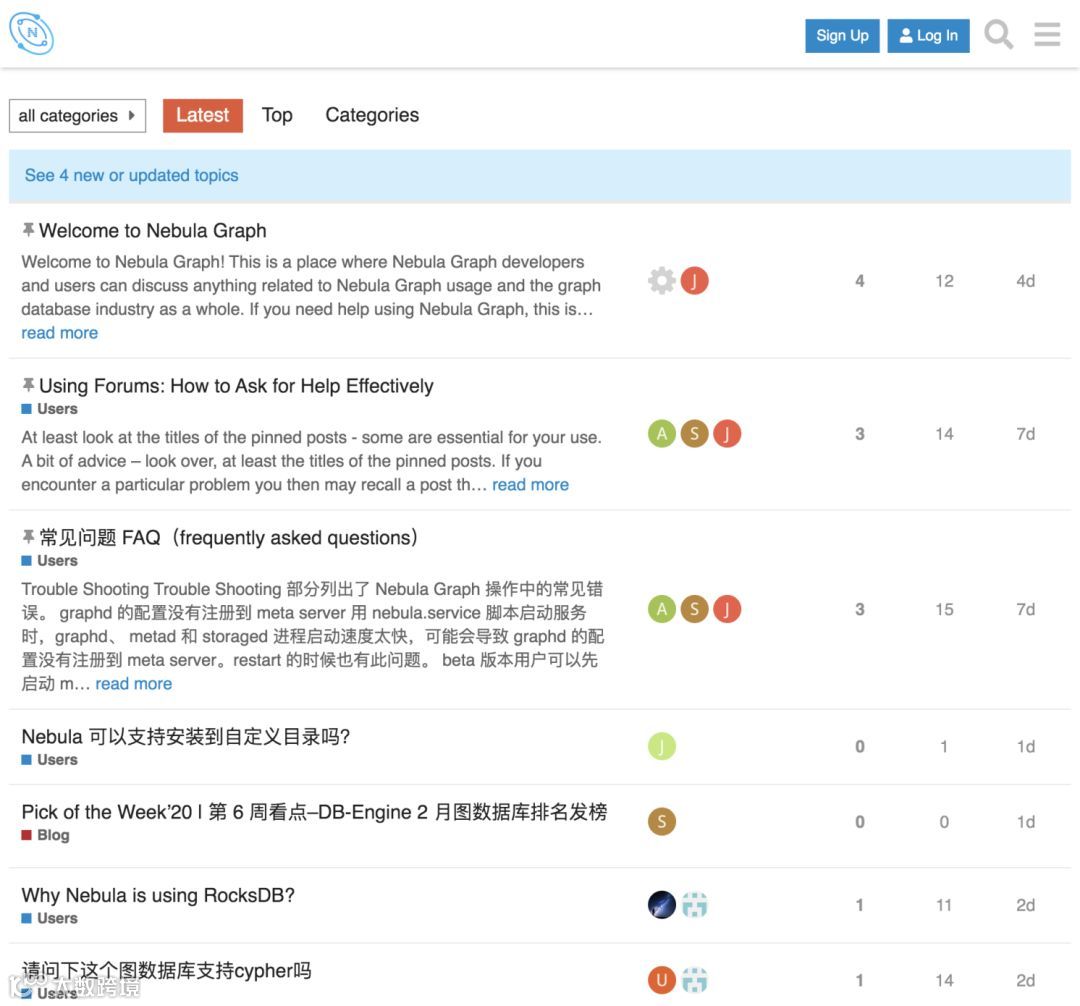Screen dimensions: 1080x1006
Task: Switch to the Categories tab
Action: pos(372,115)
